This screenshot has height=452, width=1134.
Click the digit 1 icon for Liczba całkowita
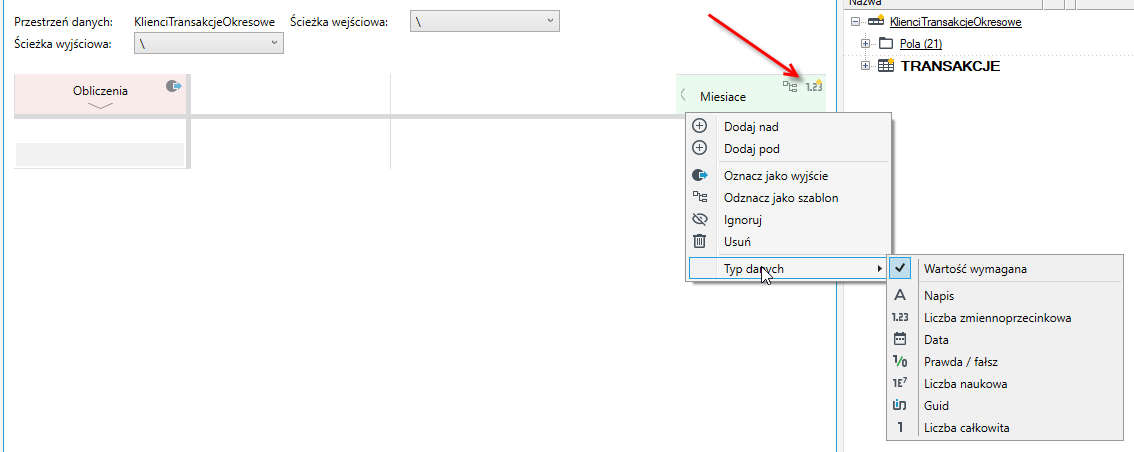(x=900, y=427)
